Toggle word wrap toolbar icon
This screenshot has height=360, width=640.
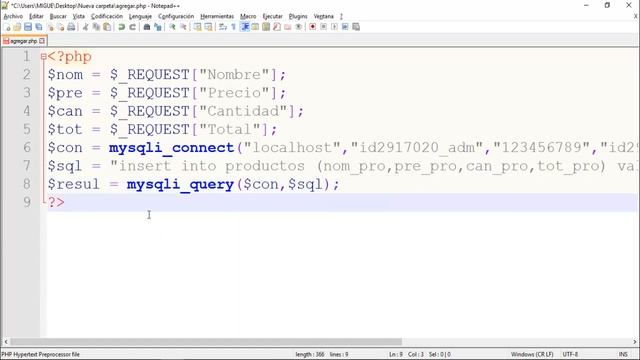point(223,27)
